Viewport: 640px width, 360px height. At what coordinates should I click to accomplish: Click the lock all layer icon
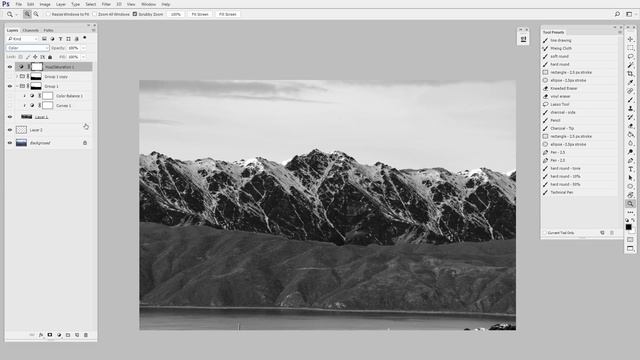click(x=50, y=57)
